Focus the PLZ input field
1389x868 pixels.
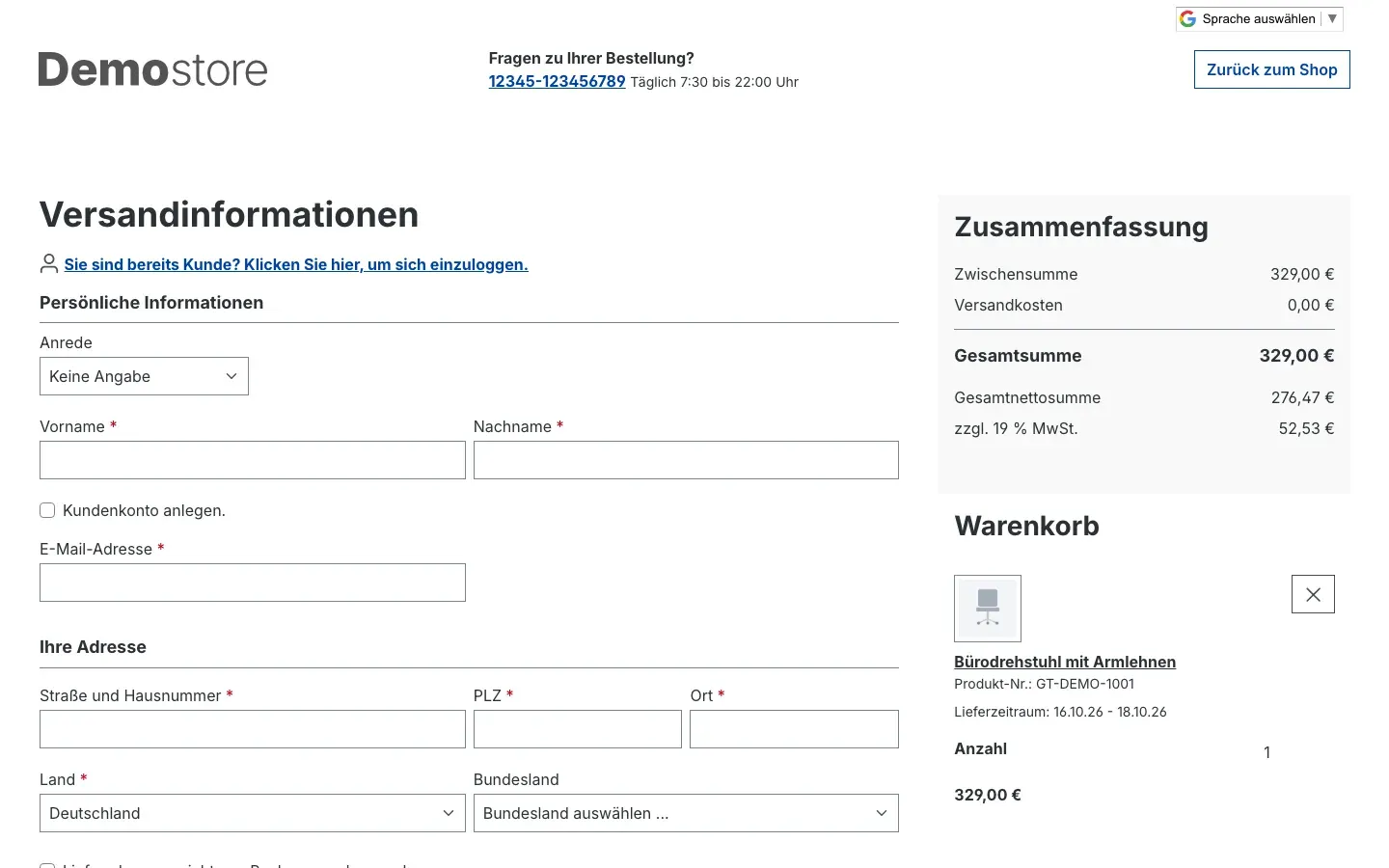tap(577, 729)
